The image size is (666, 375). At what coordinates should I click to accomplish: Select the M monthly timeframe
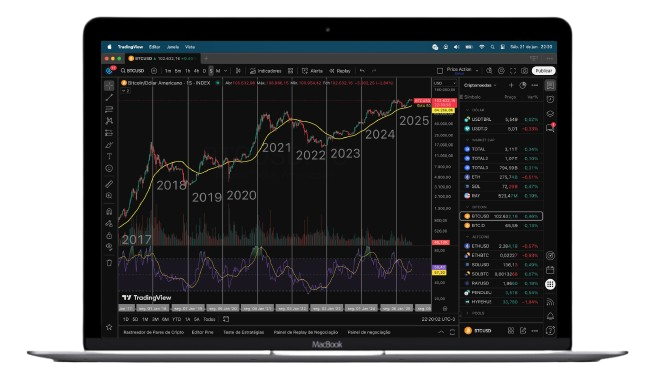[x=218, y=71]
